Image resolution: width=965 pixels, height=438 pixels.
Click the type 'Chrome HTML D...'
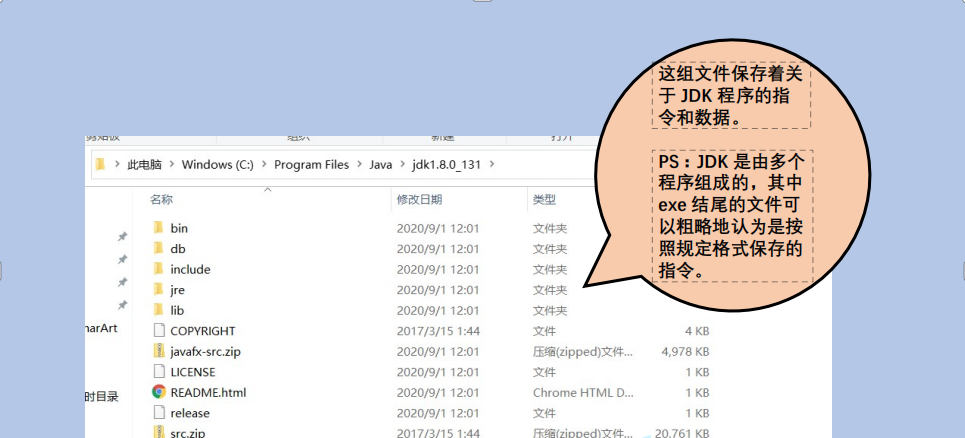[x=583, y=392]
